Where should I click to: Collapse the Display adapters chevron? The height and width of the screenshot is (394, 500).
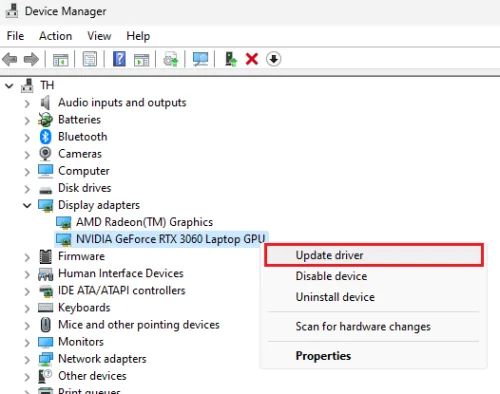[x=27, y=205]
